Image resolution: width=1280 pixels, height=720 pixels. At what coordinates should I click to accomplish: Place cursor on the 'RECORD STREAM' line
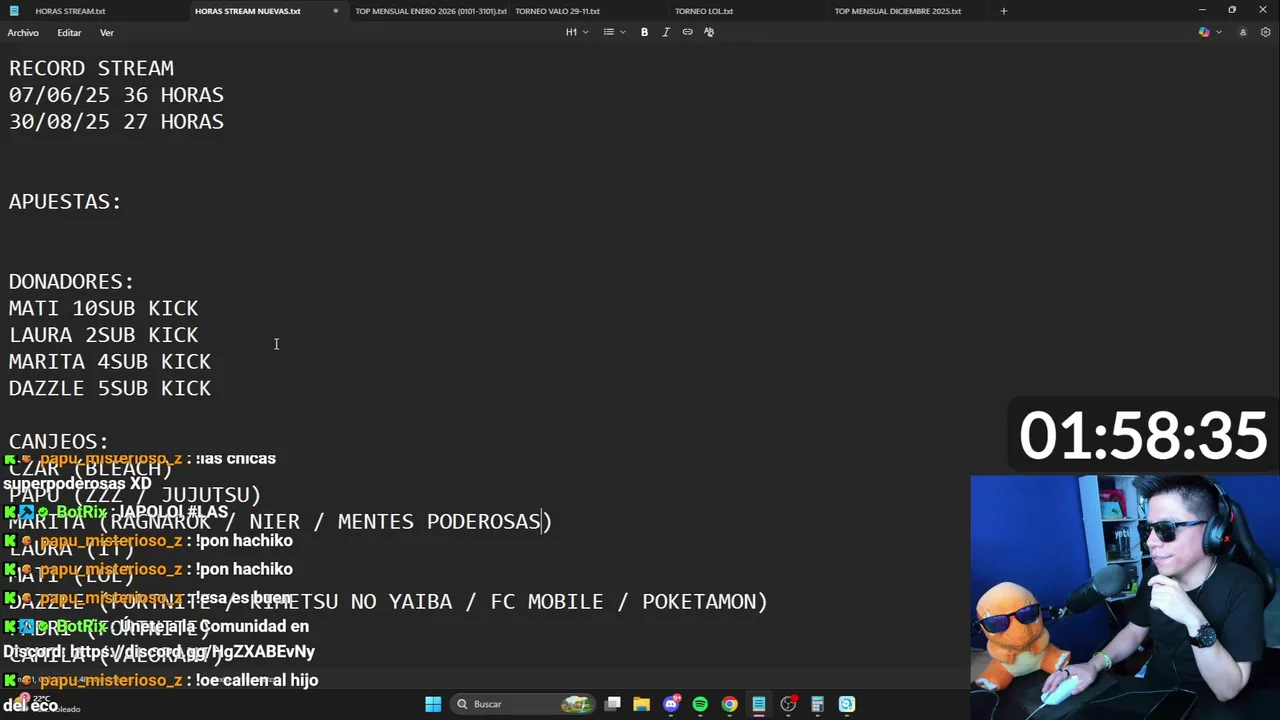[x=91, y=68]
